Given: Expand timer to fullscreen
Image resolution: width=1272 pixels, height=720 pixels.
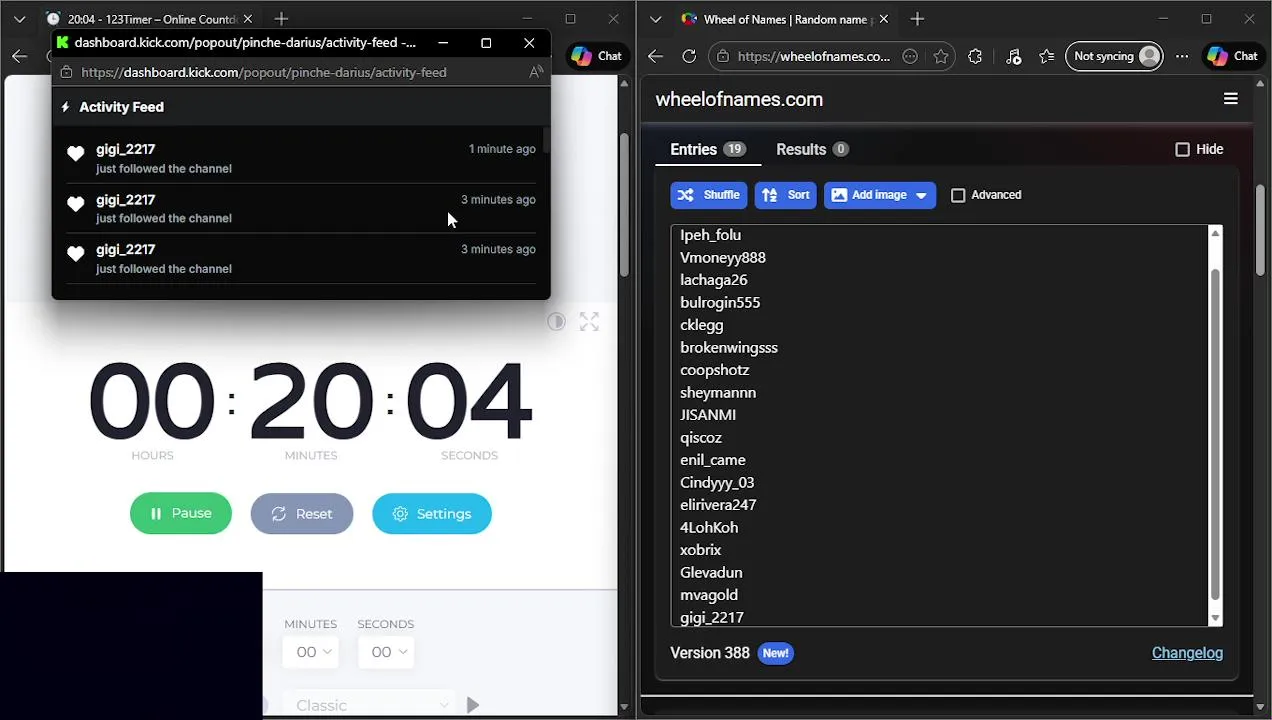Looking at the screenshot, I should 589,321.
